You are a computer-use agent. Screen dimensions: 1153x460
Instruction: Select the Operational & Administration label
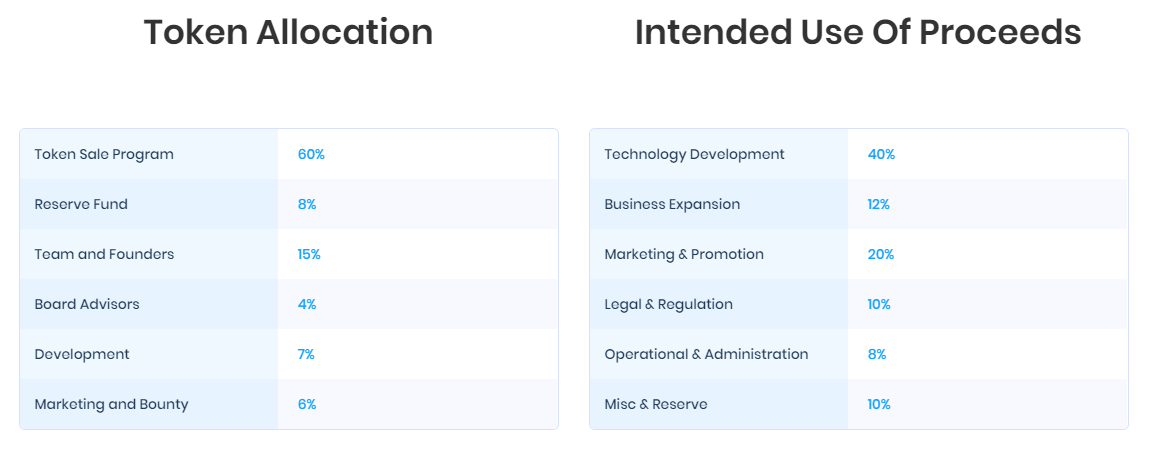click(707, 354)
